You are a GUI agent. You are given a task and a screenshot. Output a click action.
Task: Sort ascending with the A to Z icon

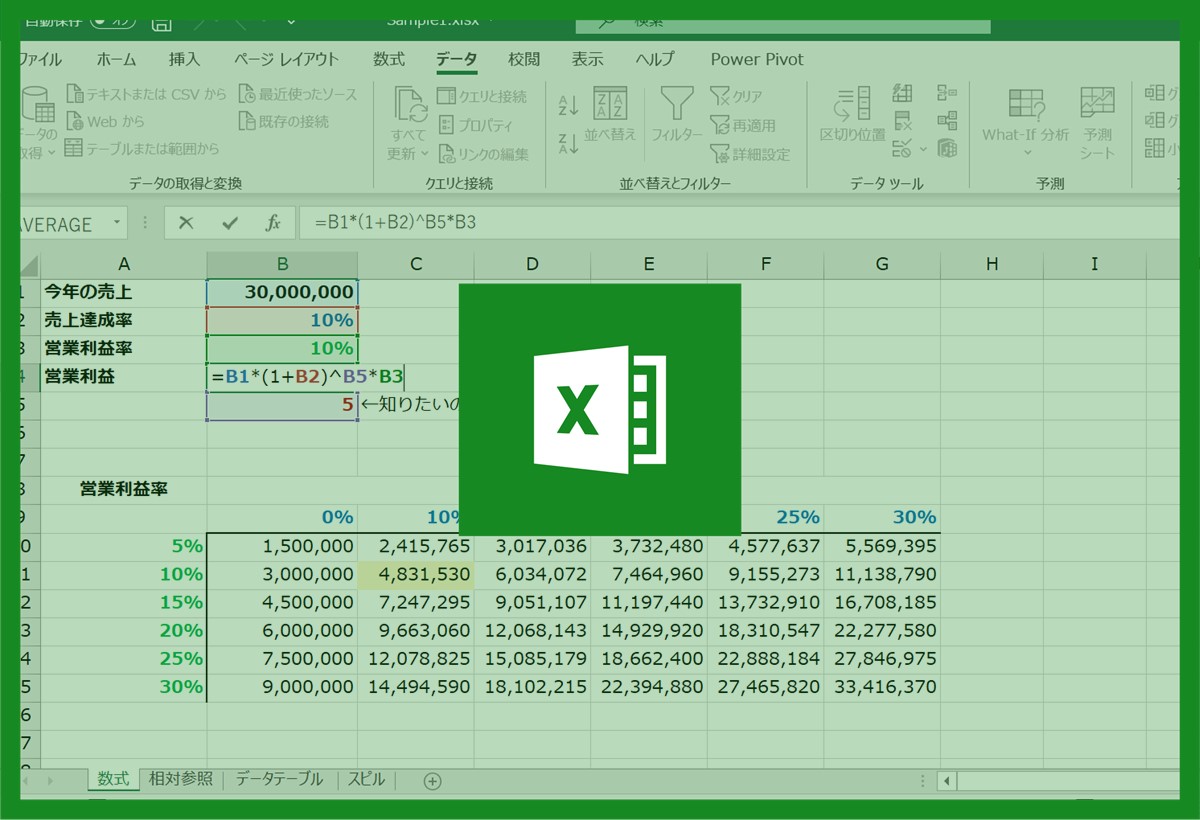pos(569,105)
